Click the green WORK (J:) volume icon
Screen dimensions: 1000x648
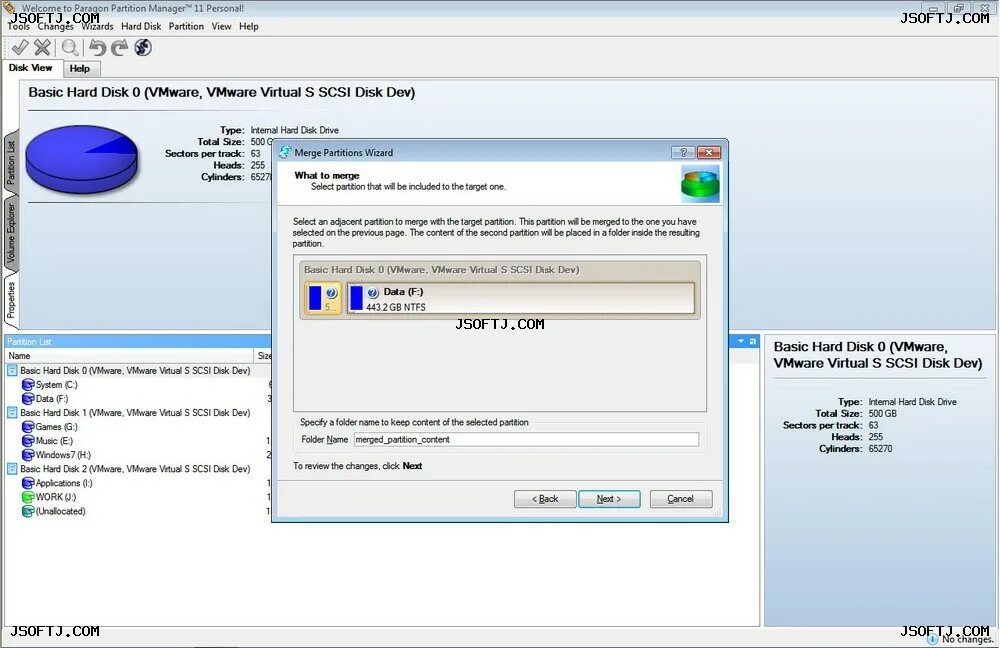[x=27, y=497]
